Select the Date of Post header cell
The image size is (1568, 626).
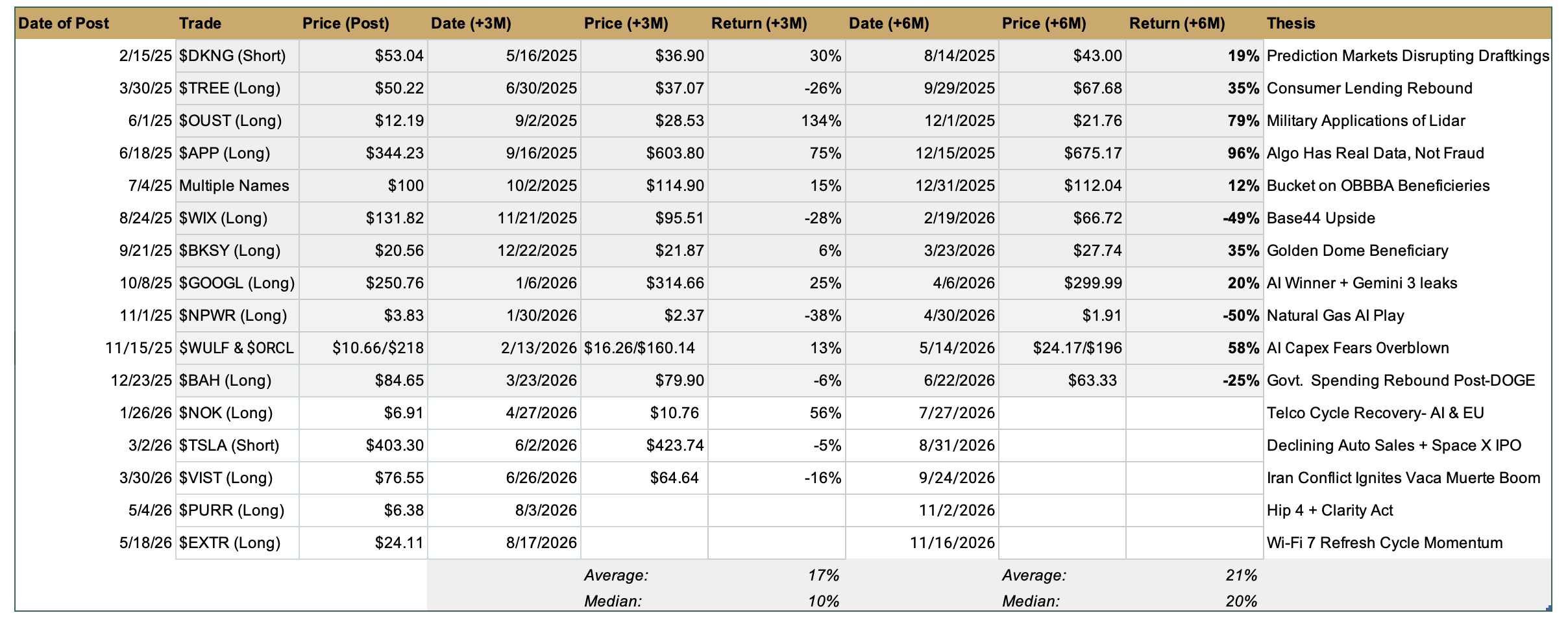95,23
